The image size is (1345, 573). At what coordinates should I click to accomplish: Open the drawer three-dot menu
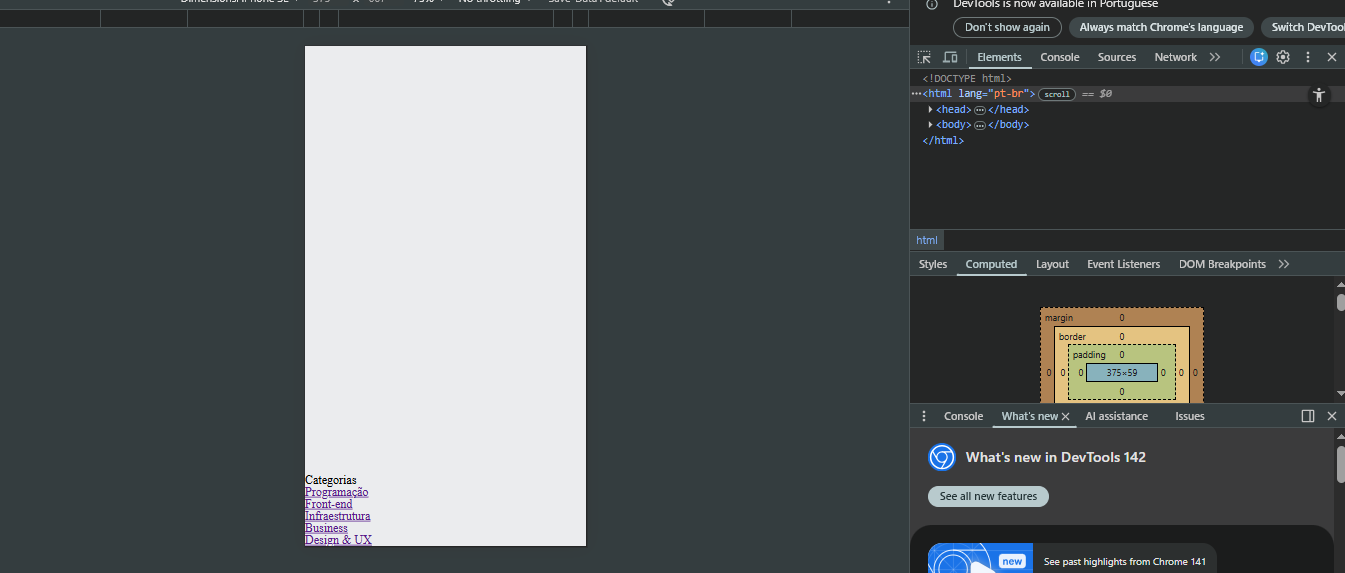pos(924,416)
